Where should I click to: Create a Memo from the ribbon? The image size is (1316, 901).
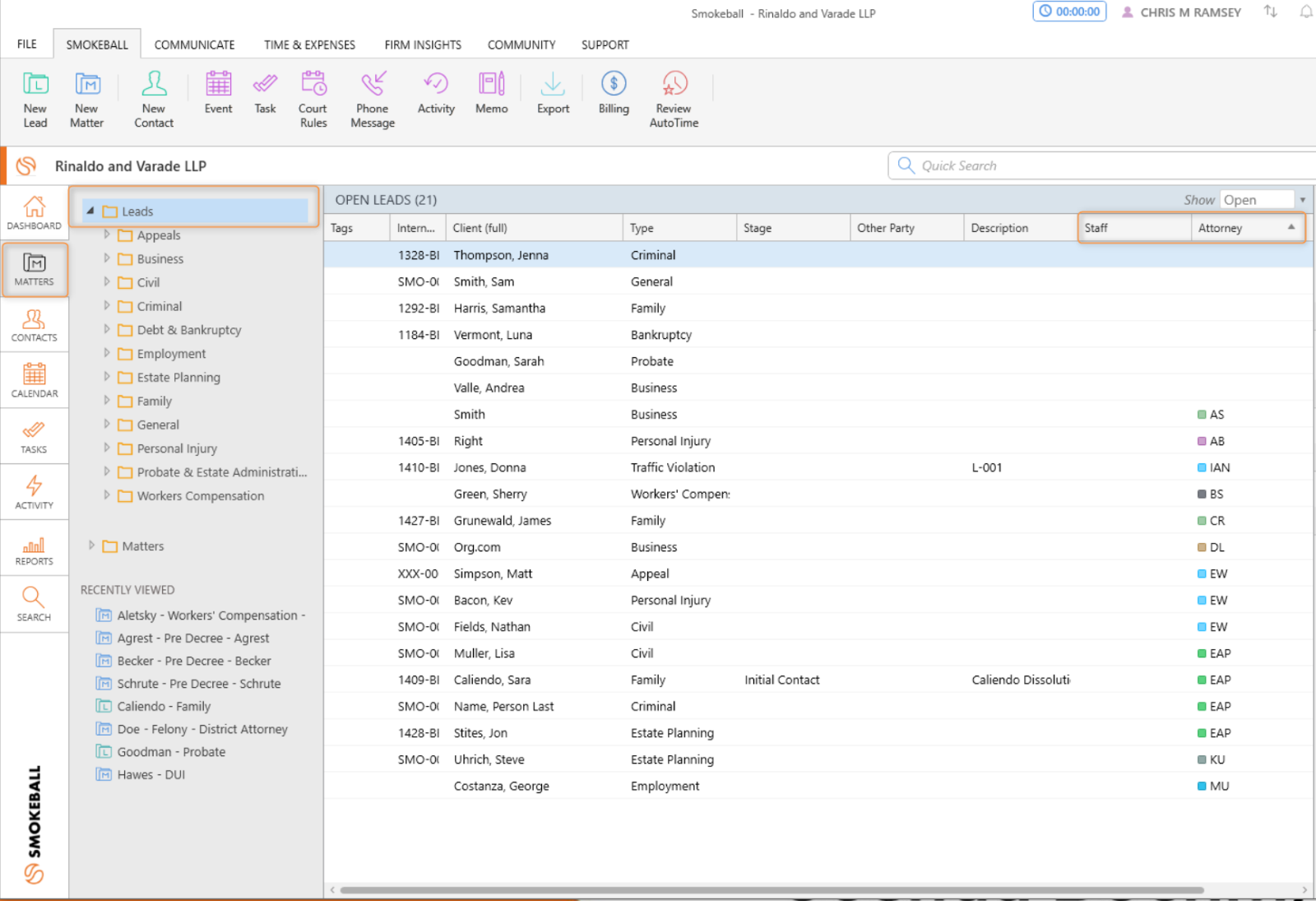(492, 93)
